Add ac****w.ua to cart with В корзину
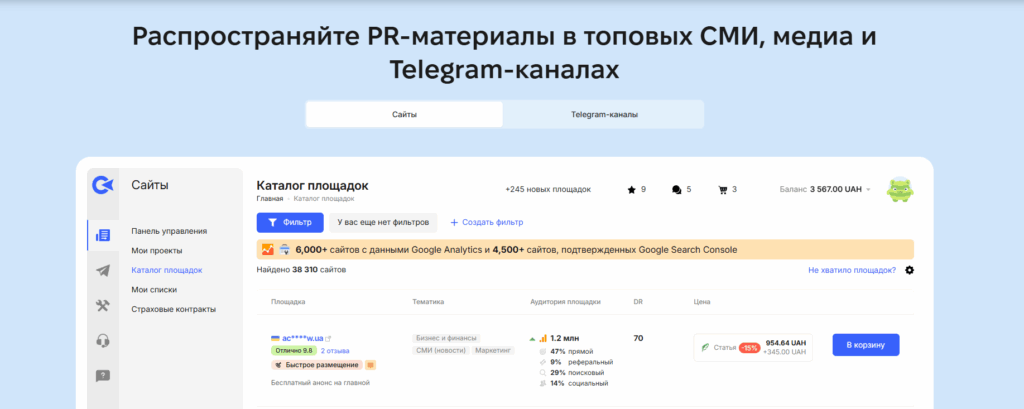 click(x=866, y=345)
